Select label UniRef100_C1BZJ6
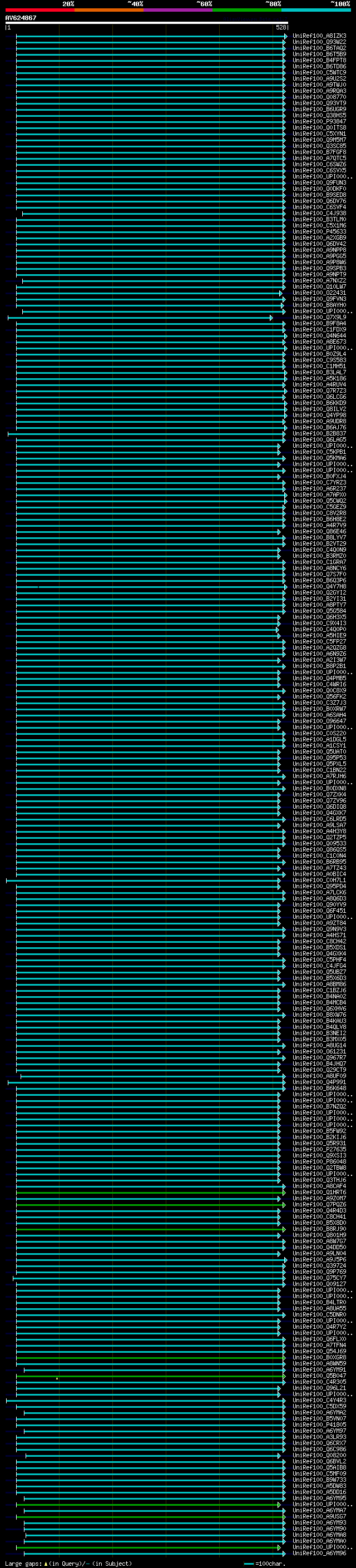 [x=319, y=990]
